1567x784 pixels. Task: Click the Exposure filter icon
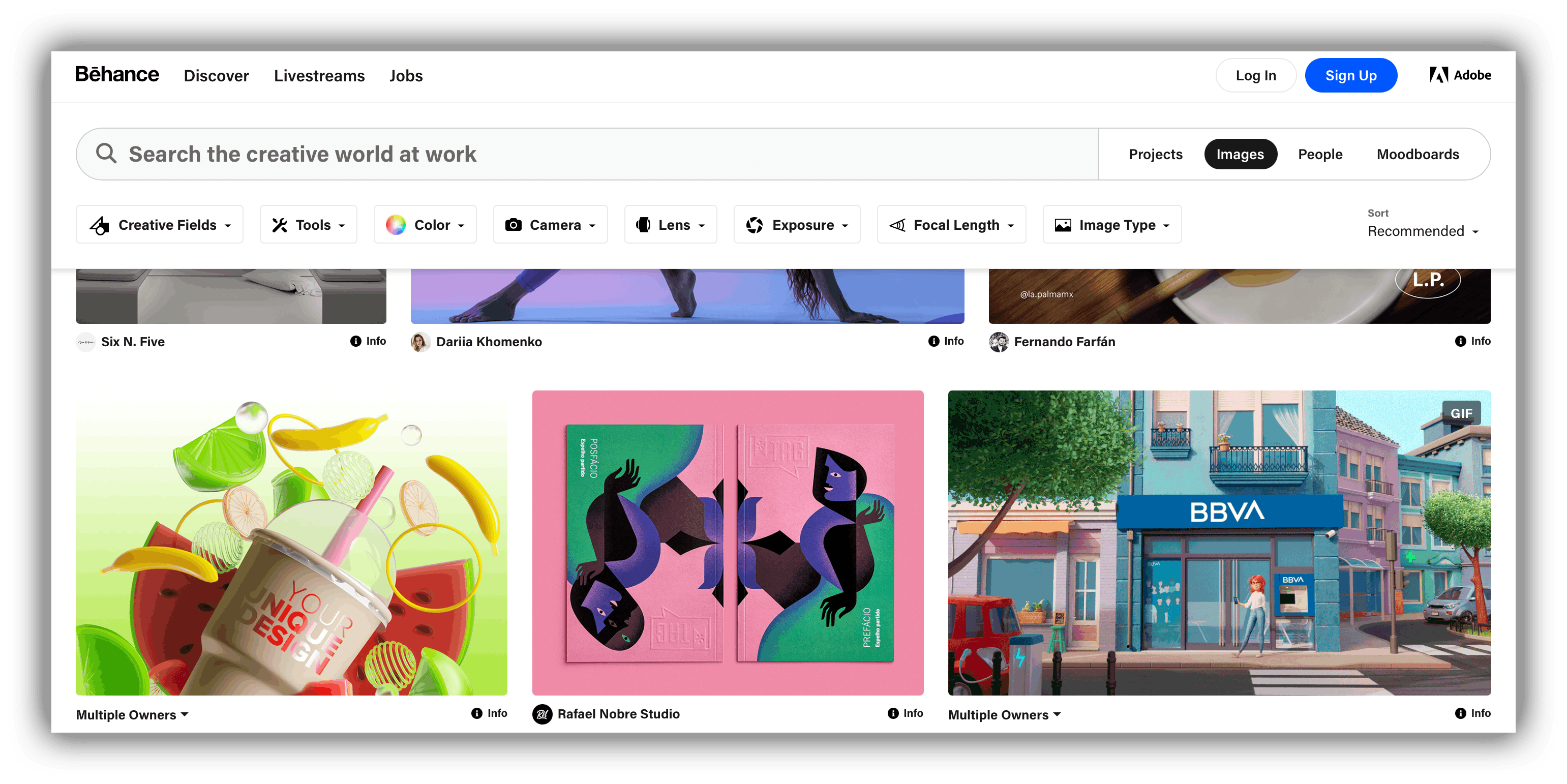point(754,224)
